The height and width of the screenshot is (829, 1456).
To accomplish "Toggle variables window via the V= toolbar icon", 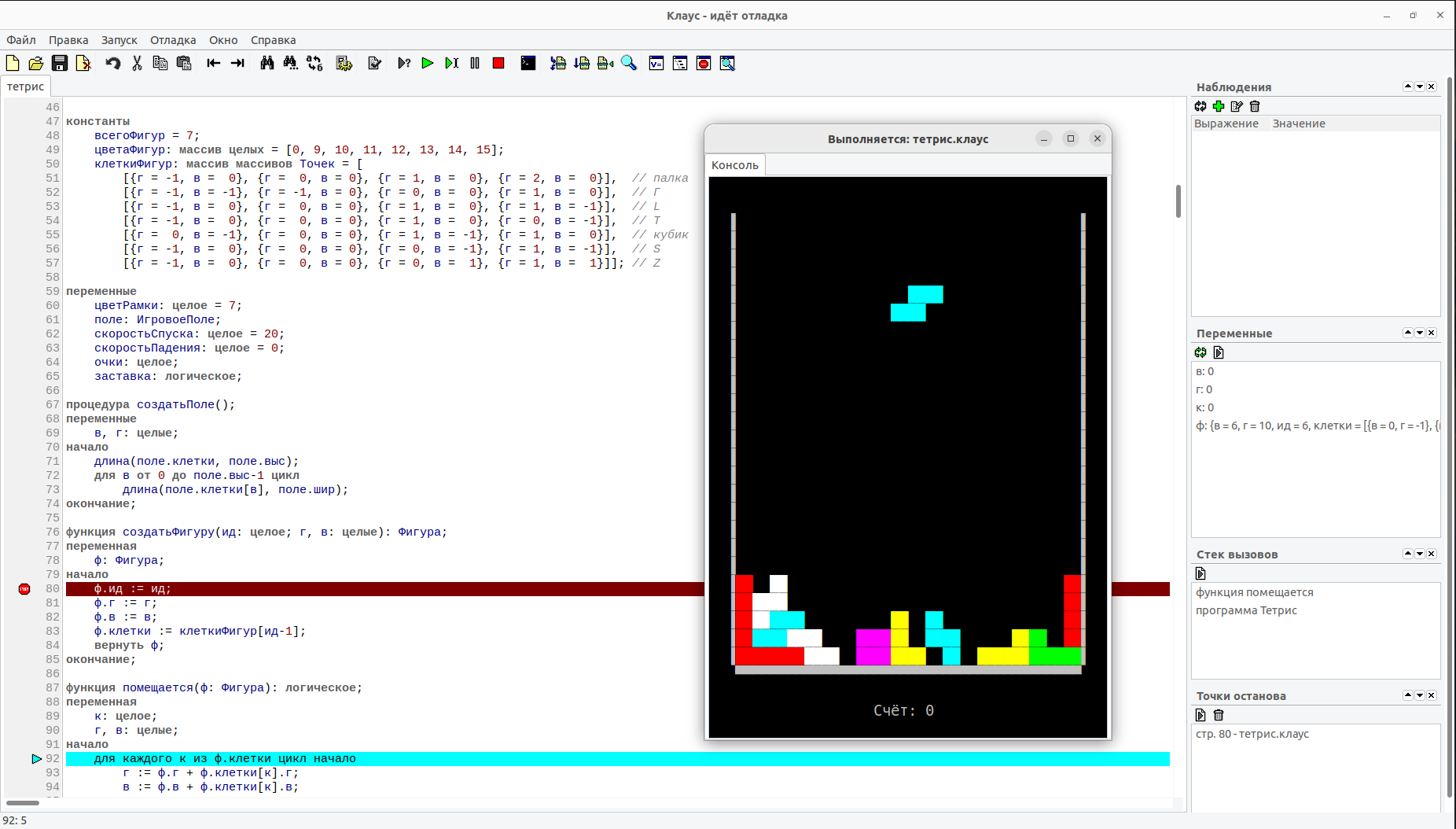I will [656, 64].
